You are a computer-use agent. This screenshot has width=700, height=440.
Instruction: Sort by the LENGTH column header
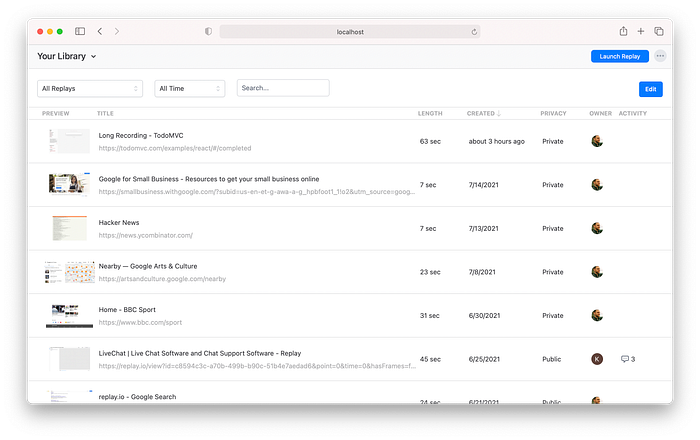(430, 113)
